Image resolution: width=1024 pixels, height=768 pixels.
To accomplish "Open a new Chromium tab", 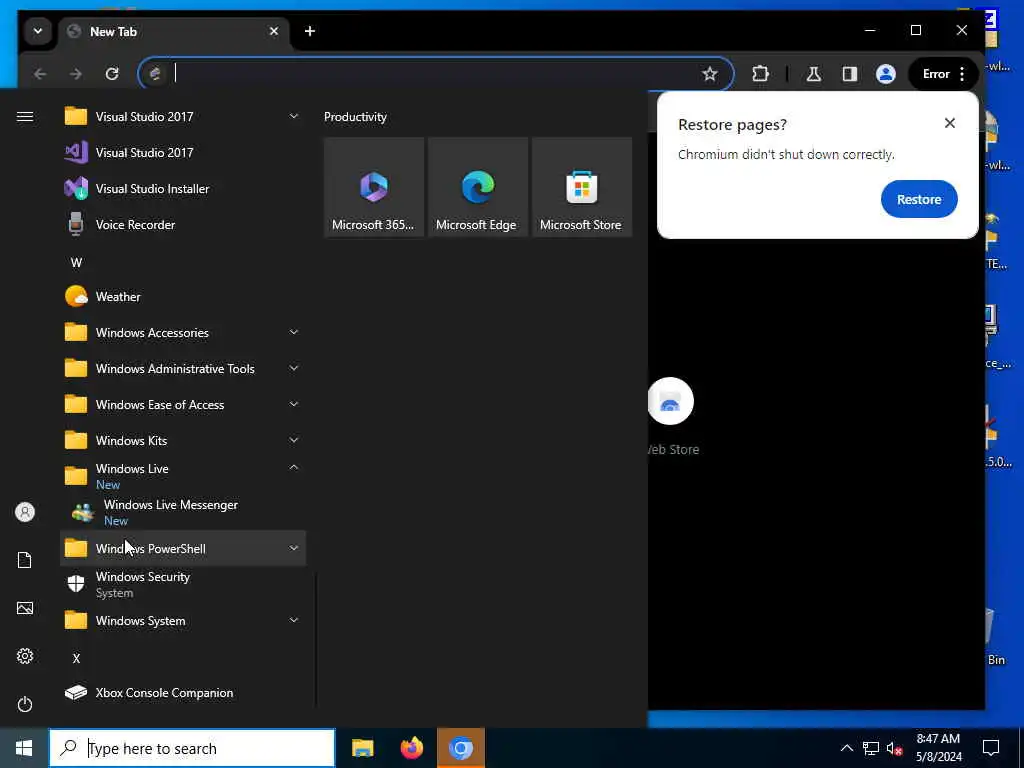I will (310, 31).
